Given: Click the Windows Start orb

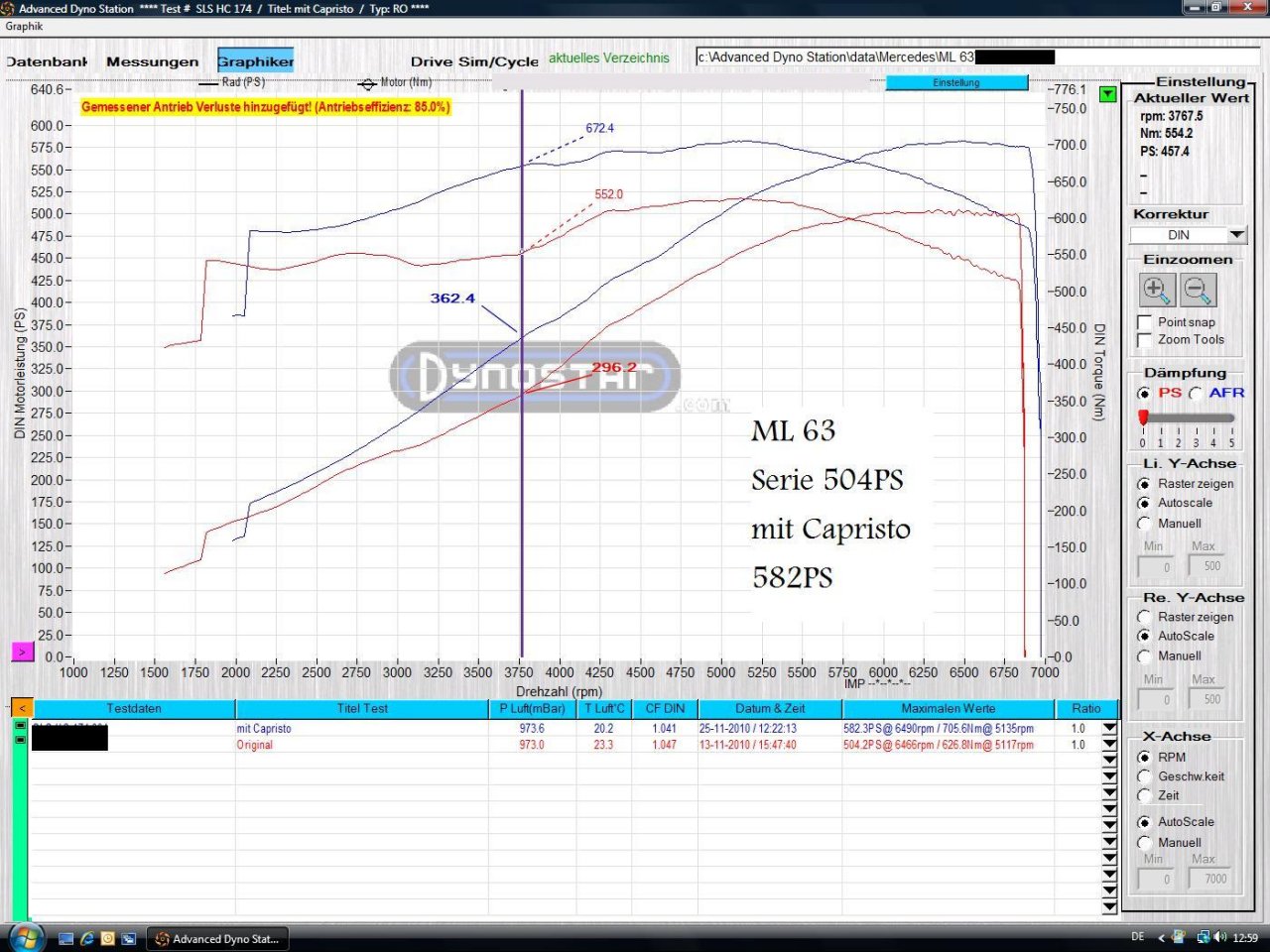Looking at the screenshot, I should coord(25,937).
